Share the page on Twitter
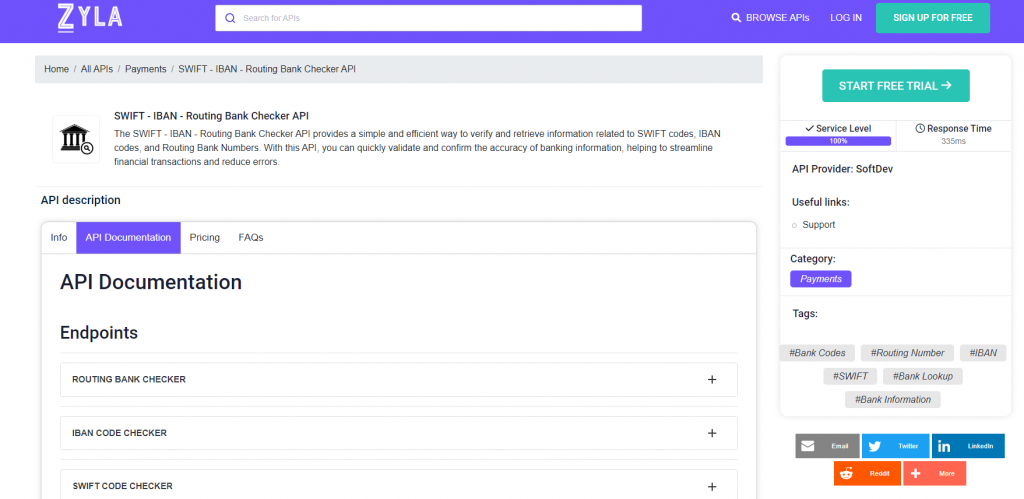This screenshot has width=1024, height=499. 895,446
